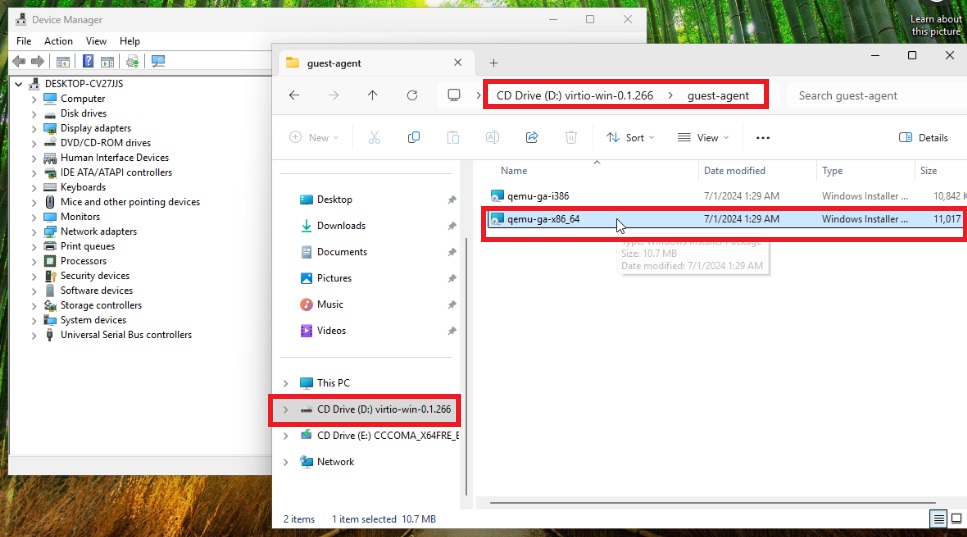Click the New button in Explorer toolbar
This screenshot has height=537, width=967.
tap(313, 138)
